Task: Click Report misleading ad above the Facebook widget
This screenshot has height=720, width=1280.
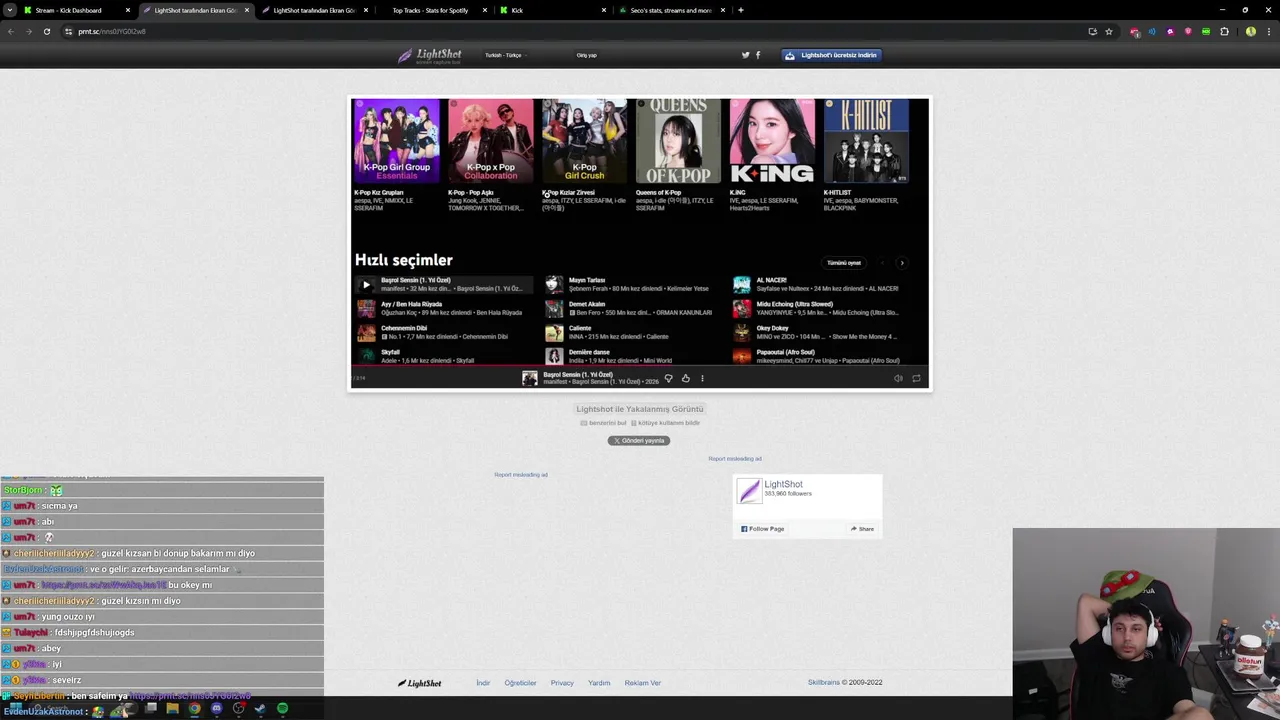Action: (x=735, y=459)
